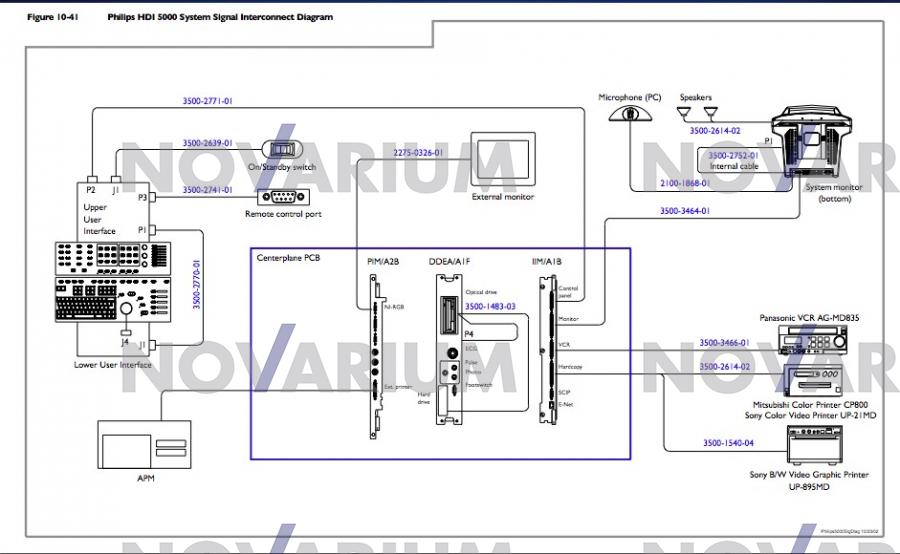
Task: Select the Microphone (PC) icon
Action: (630, 114)
